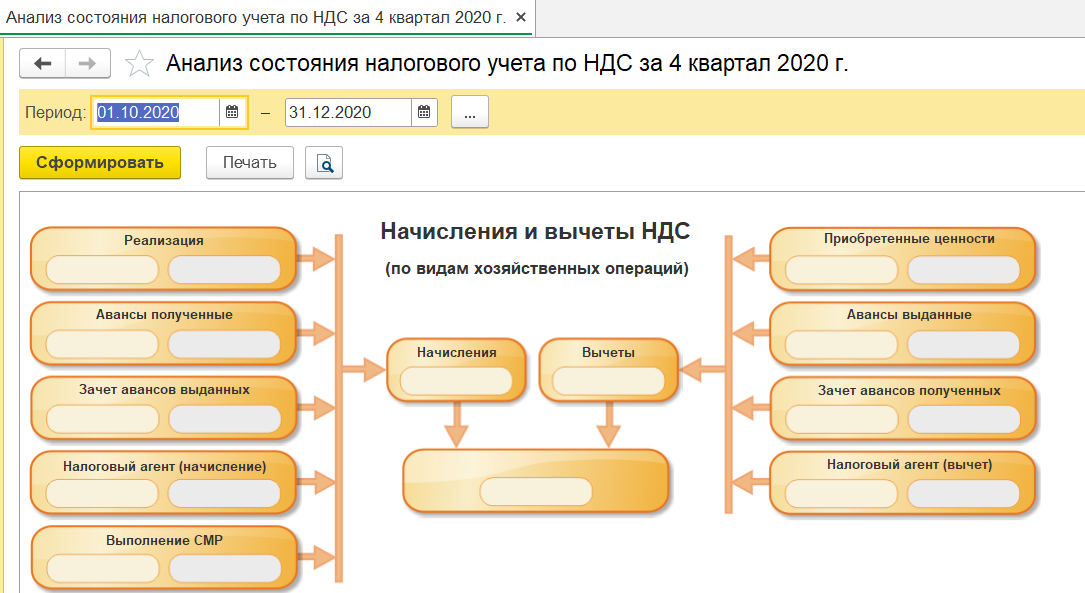Screen dimensions: 1085x593
Task: Click the right gray pill in Реализация
Action: click(x=224, y=270)
